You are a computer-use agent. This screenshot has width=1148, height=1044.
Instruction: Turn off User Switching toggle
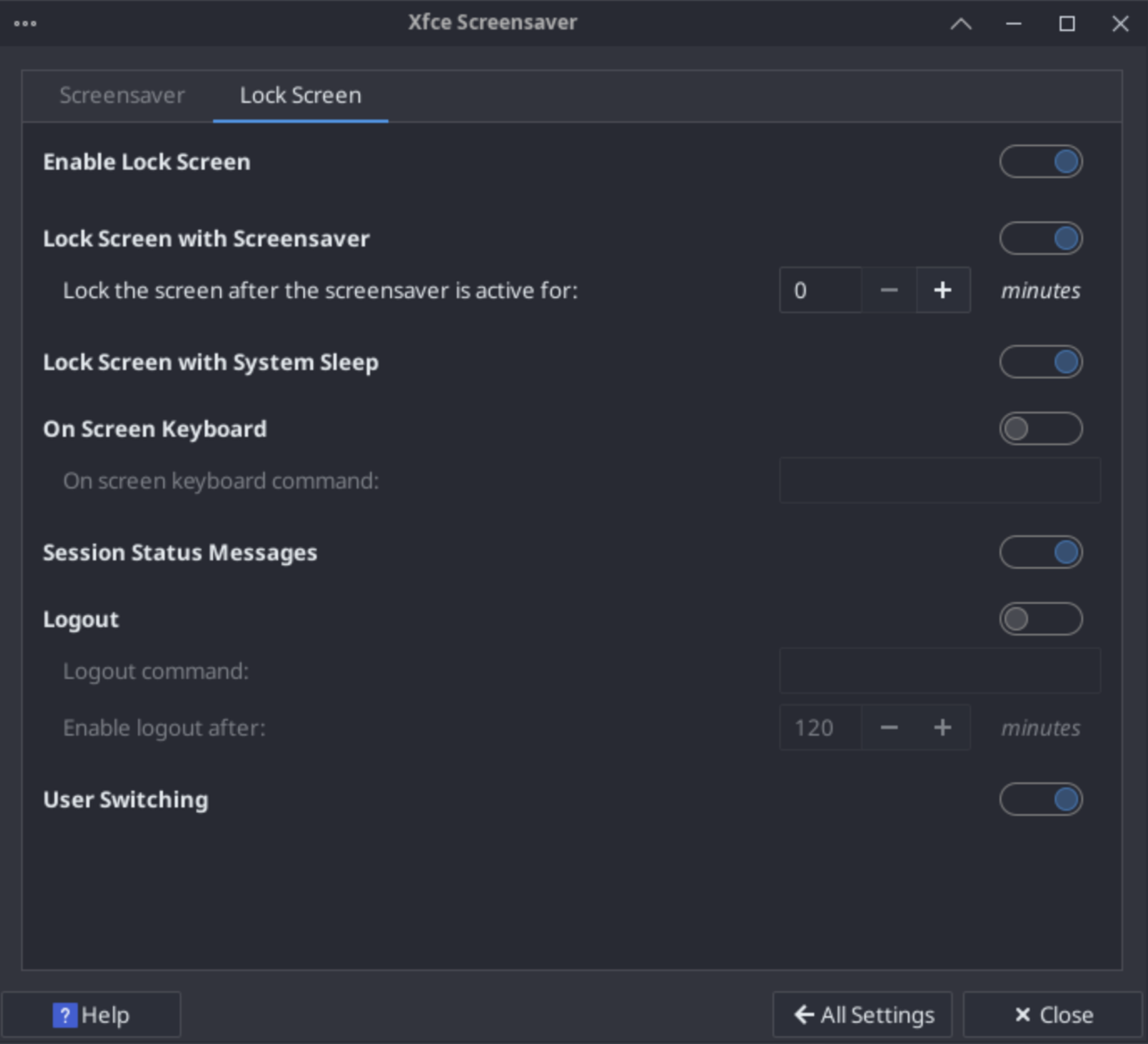pyautogui.click(x=1040, y=799)
